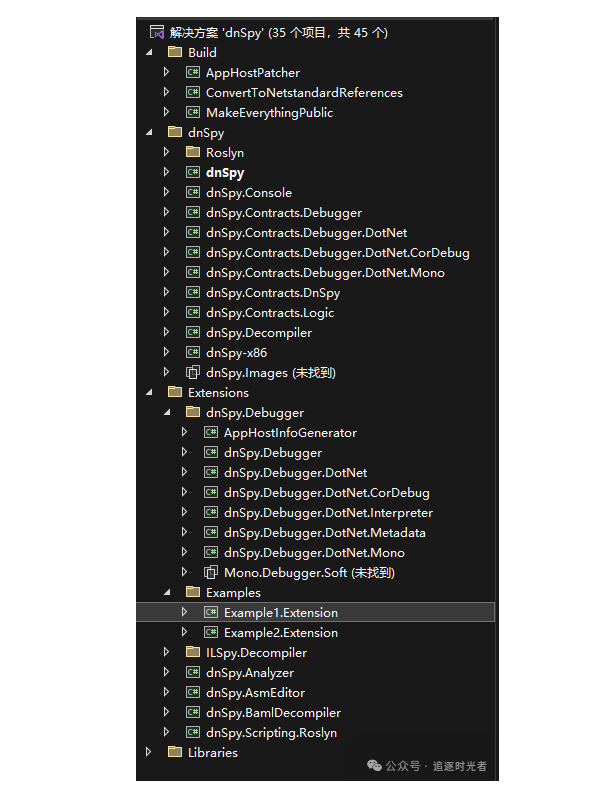Expand the Mono.Debugger.Soft project node
This screenshot has height=788, width=603.
pyautogui.click(x=184, y=572)
